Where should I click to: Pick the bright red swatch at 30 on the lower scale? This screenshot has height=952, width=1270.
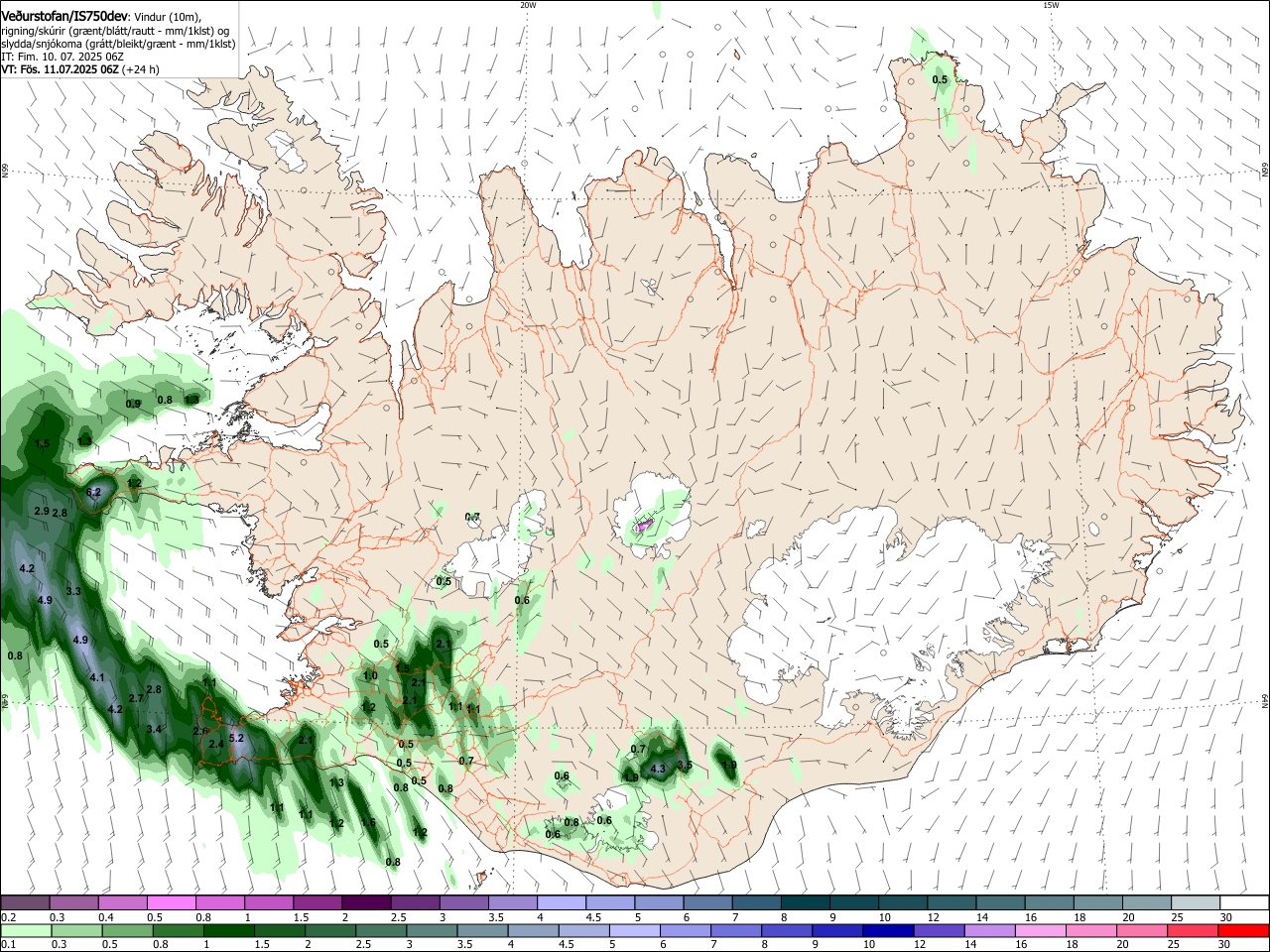tap(1244, 930)
